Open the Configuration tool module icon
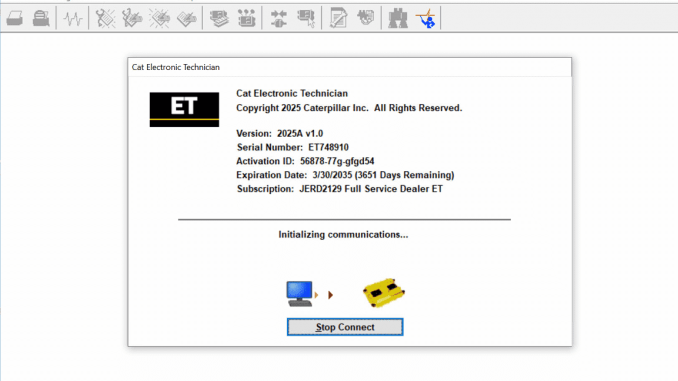This screenshot has width=678, height=381. tap(246, 19)
